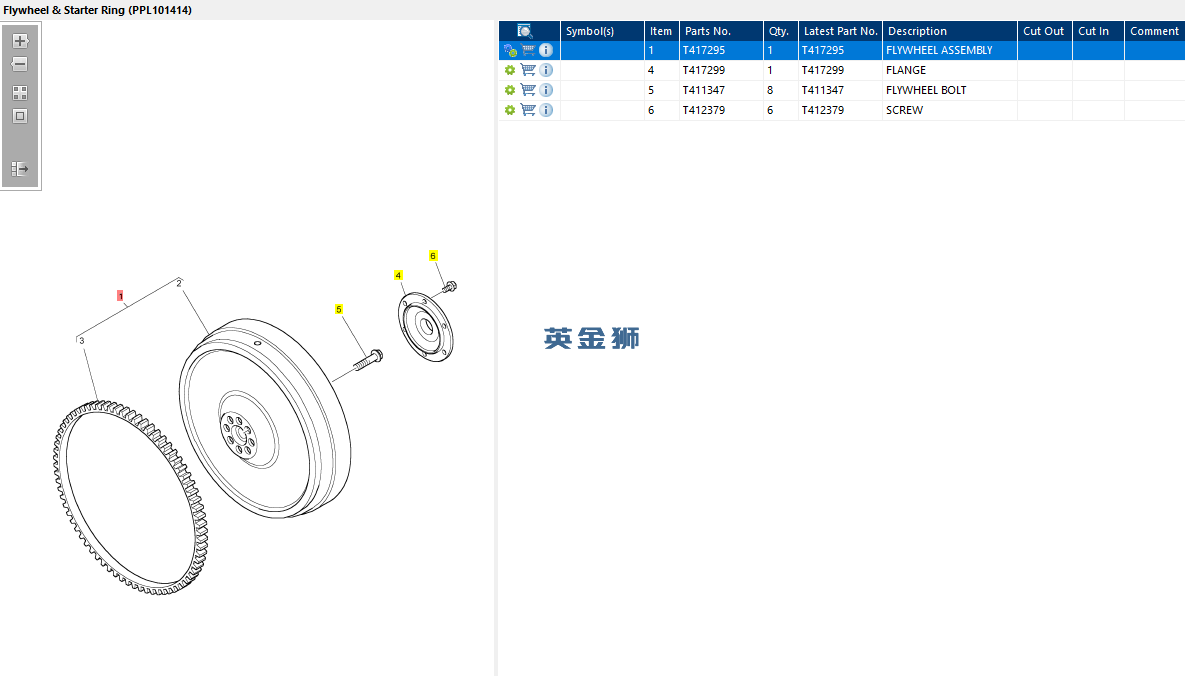Screen dimensions: 1185x676
Task: Click callout 2 label near flywheel
Action: point(179,284)
